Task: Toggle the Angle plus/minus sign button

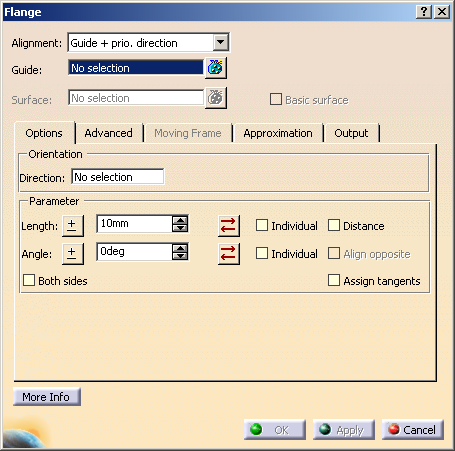Action: click(x=73, y=254)
